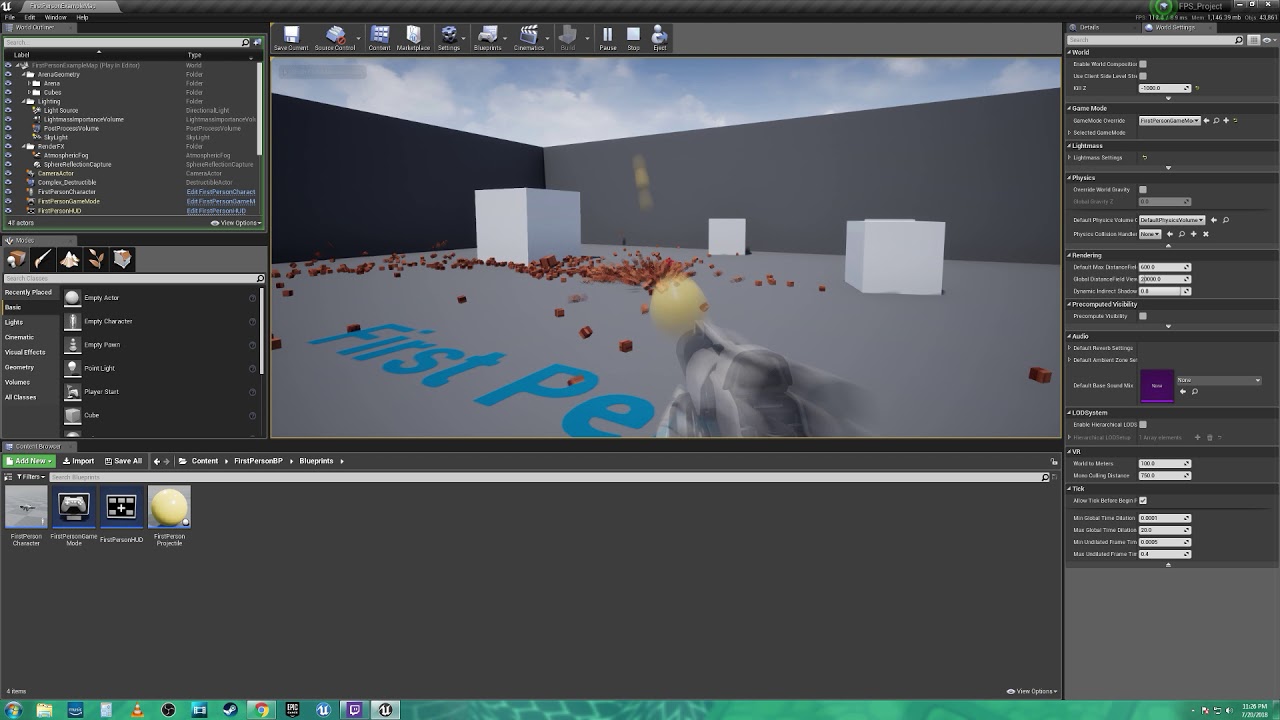Click the Save Current toolbar icon
Screen dimensions: 1280x720
[291, 38]
